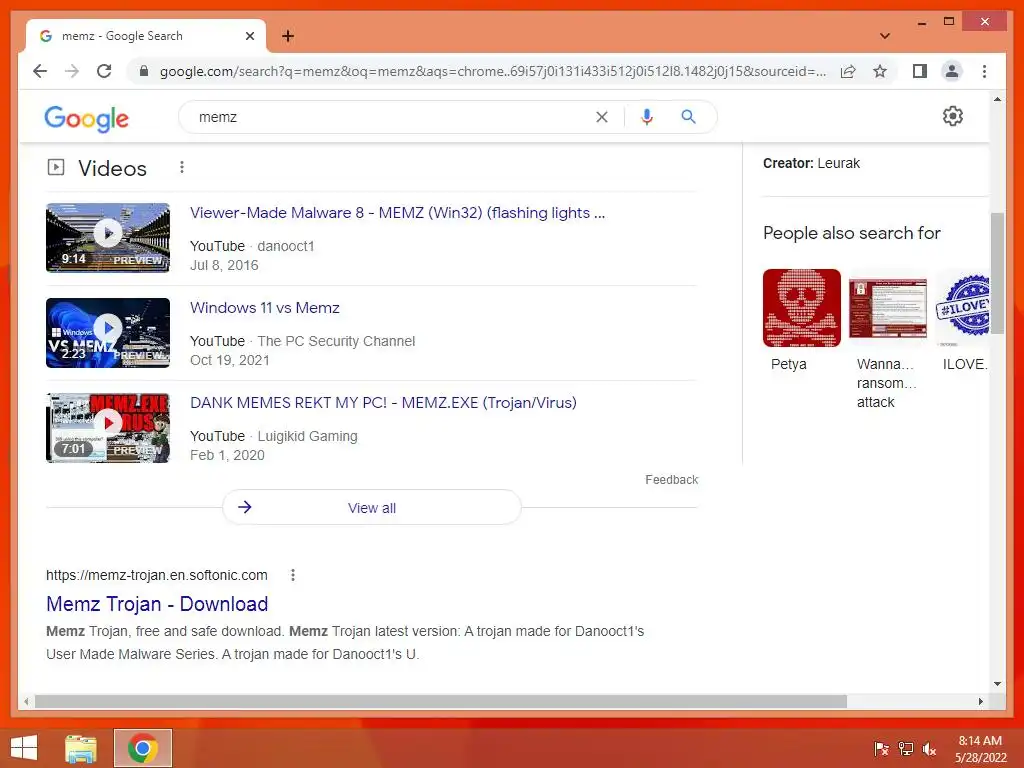Click the vertical scrollbar thumb
The image size is (1024, 768).
tap(997, 273)
